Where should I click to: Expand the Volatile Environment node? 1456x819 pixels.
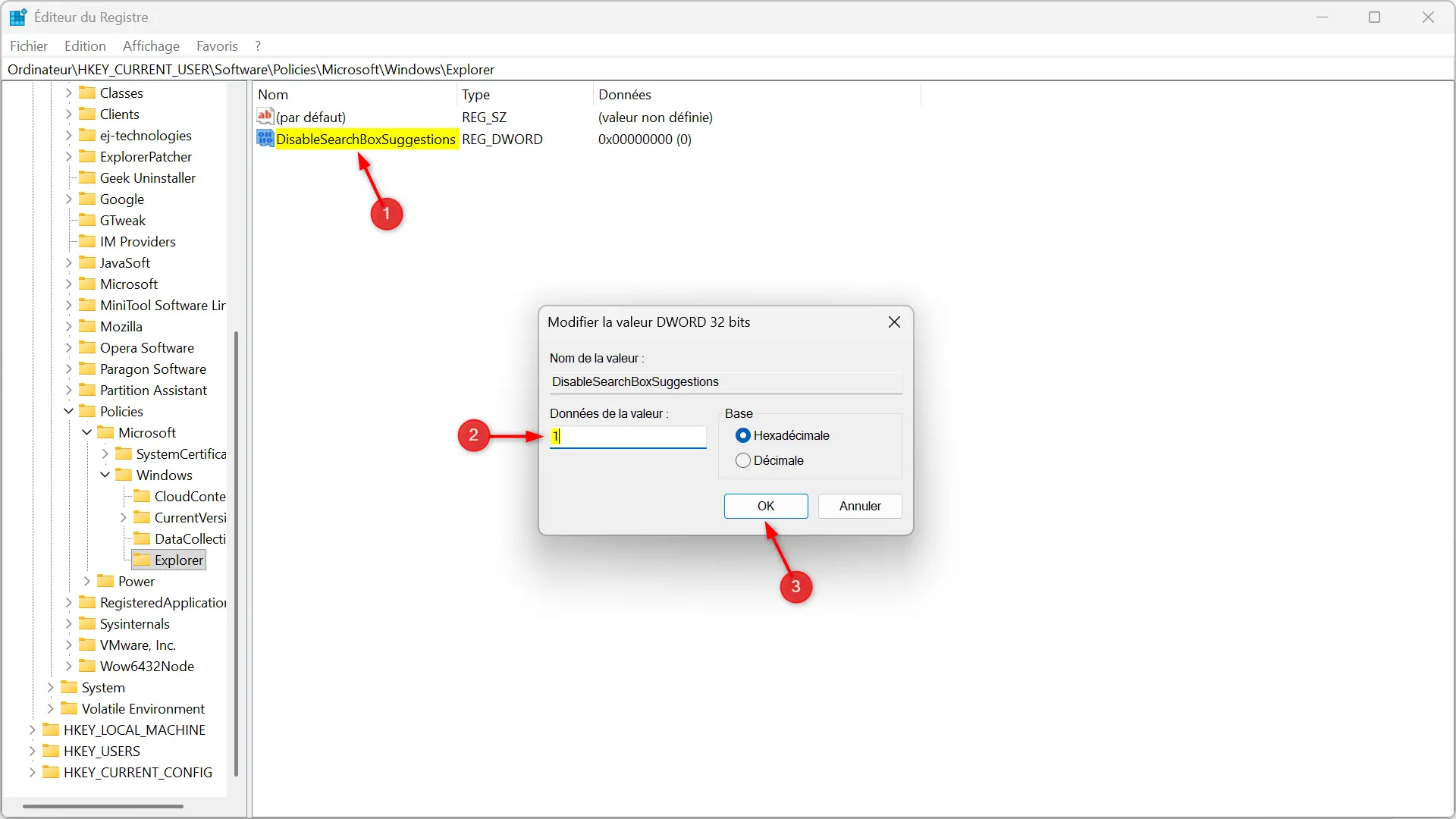click(51, 708)
